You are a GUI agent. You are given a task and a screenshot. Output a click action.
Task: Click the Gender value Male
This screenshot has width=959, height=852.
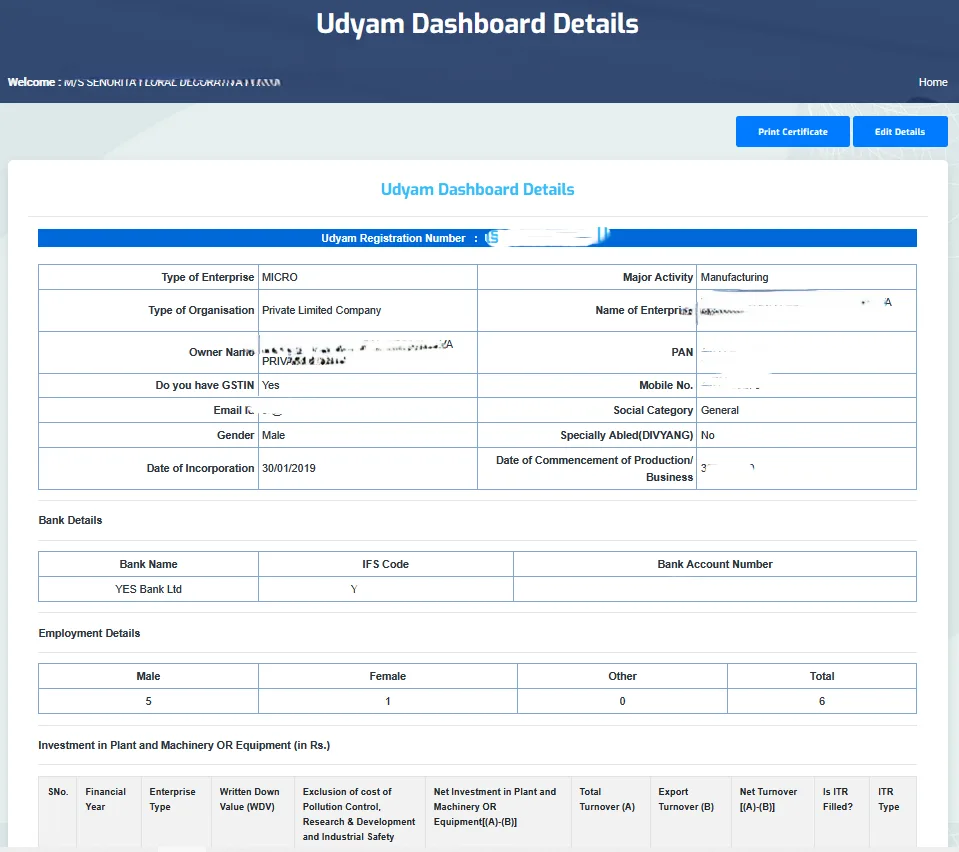tap(273, 435)
